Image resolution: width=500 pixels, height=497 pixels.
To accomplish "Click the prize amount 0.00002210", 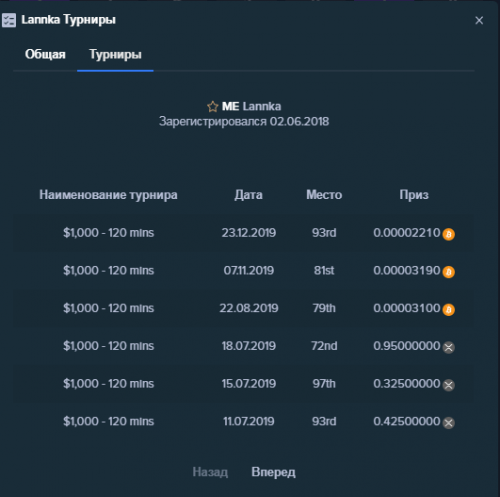I will click(407, 232).
